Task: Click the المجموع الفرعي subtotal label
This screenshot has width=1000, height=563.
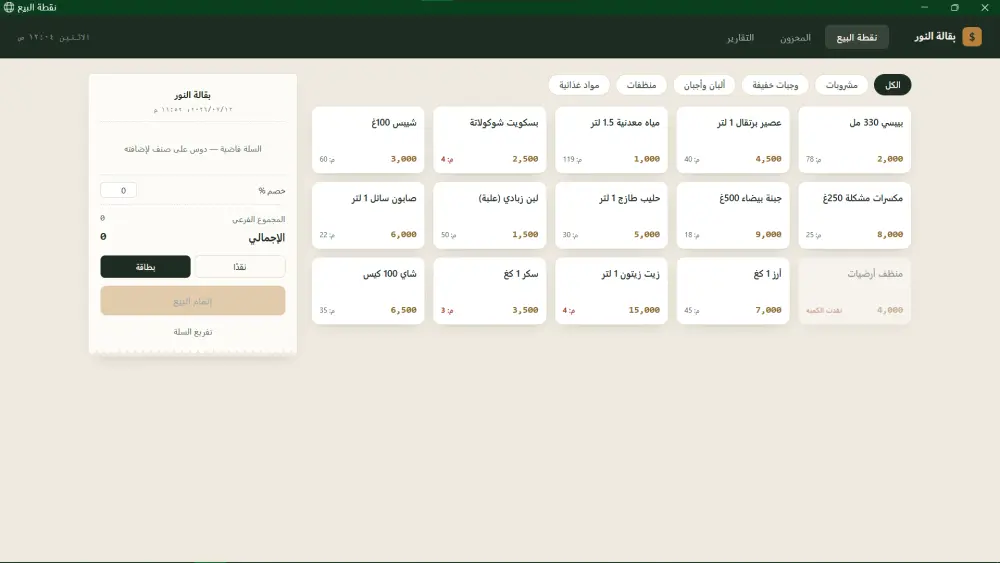Action: pyautogui.click(x=258, y=219)
